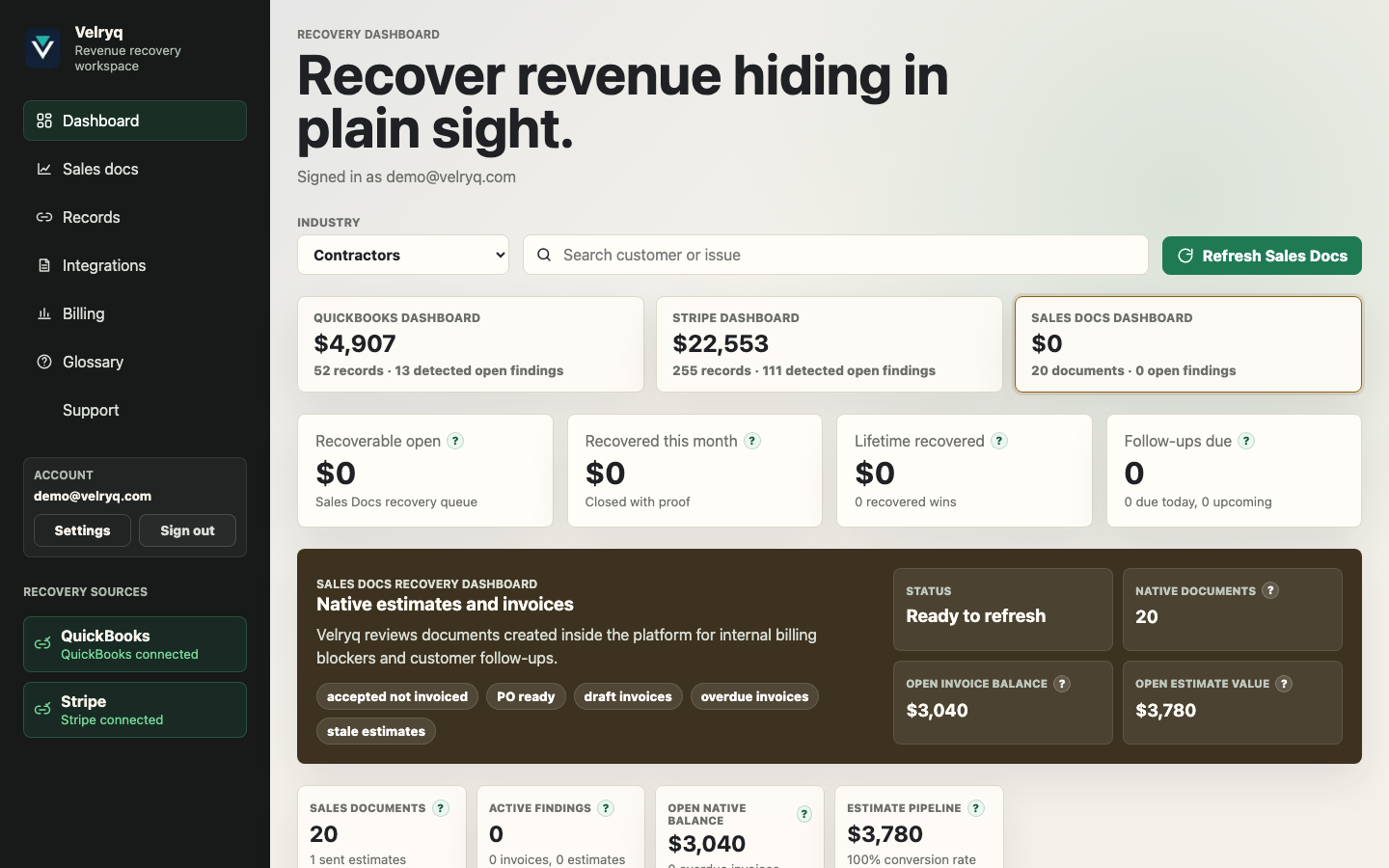Click the 'draft invoices' tag
The image size is (1389, 868).
click(x=628, y=696)
